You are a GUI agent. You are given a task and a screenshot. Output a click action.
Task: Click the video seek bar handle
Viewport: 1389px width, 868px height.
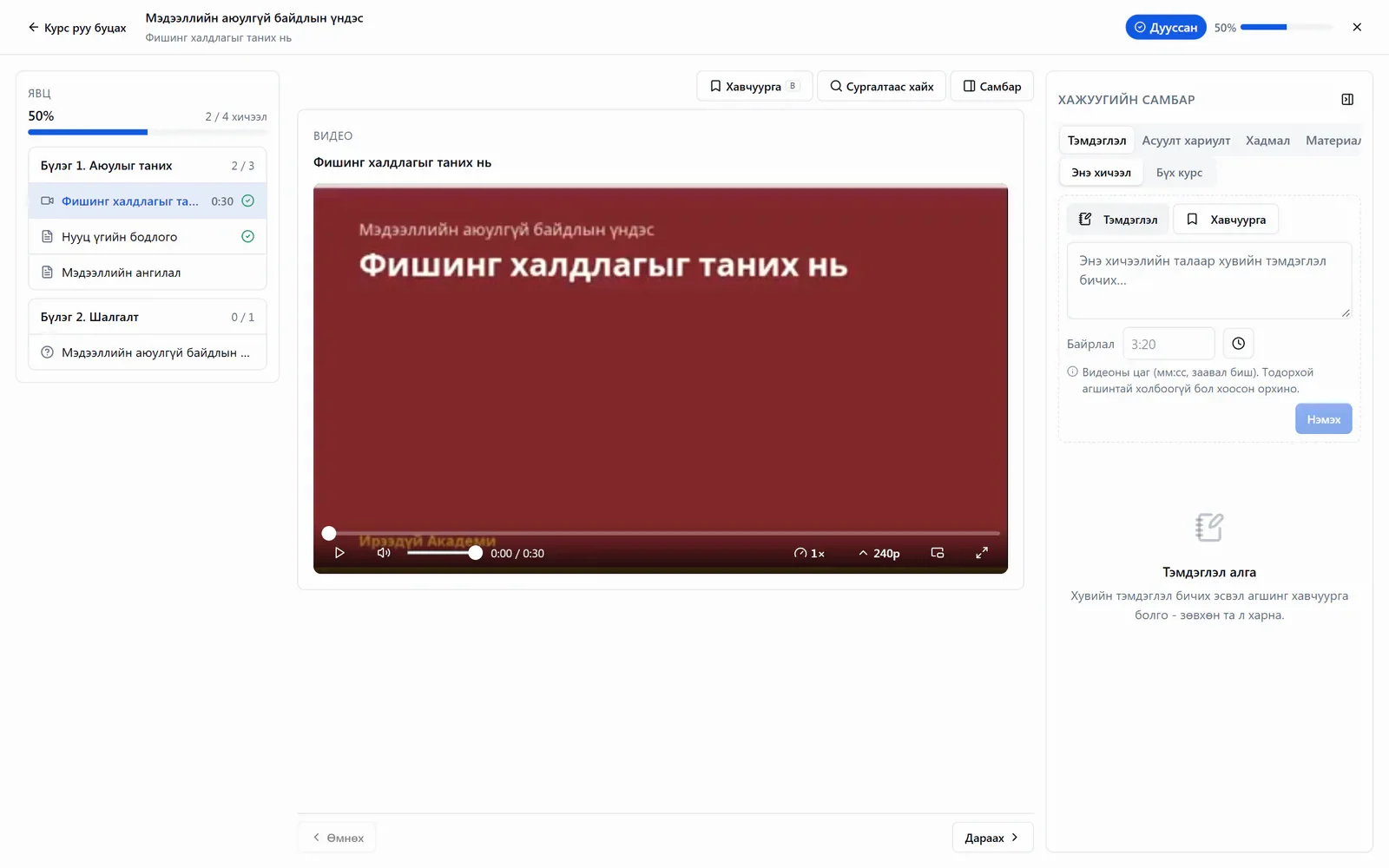(329, 533)
